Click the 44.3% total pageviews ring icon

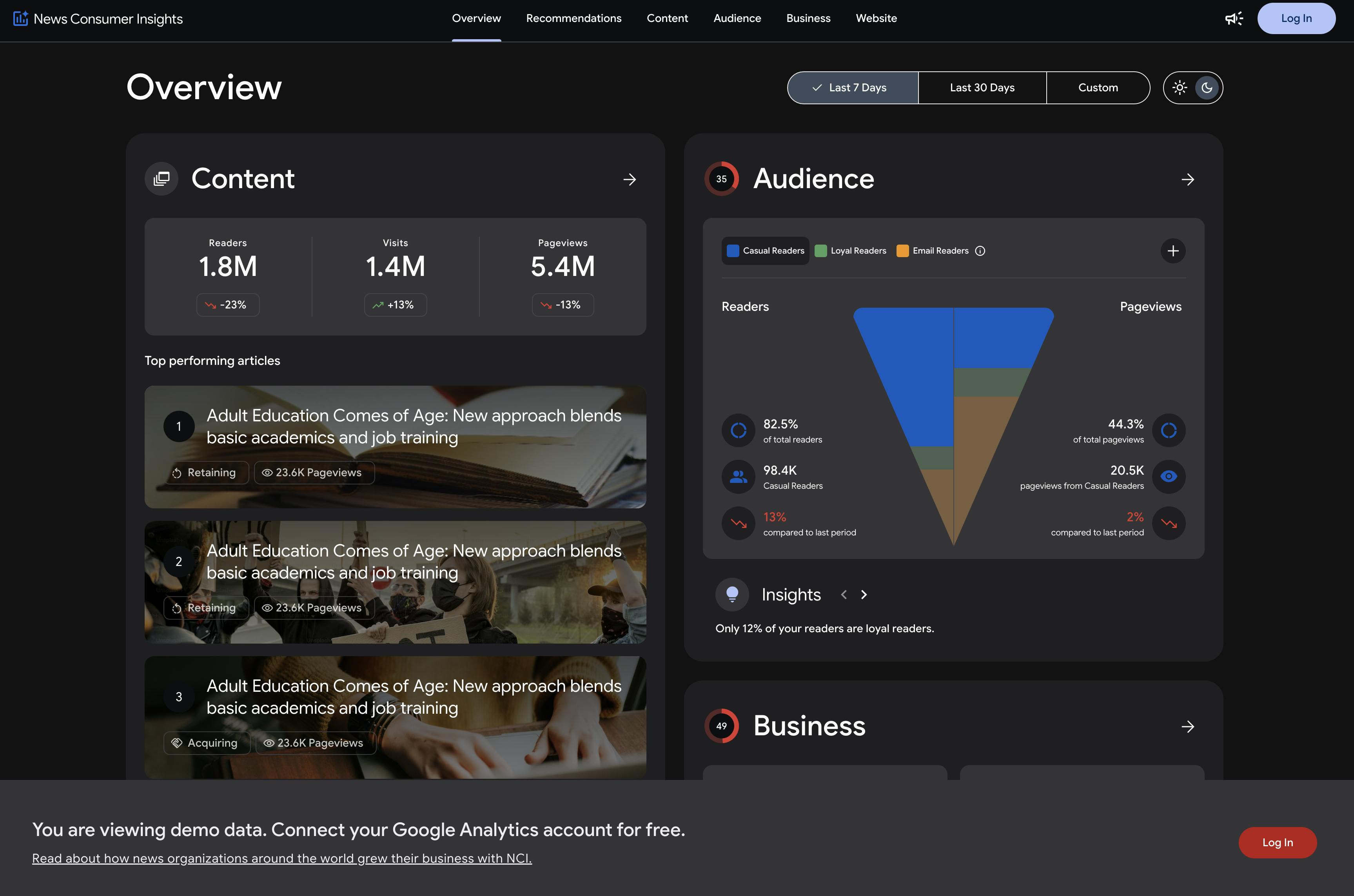(1169, 430)
